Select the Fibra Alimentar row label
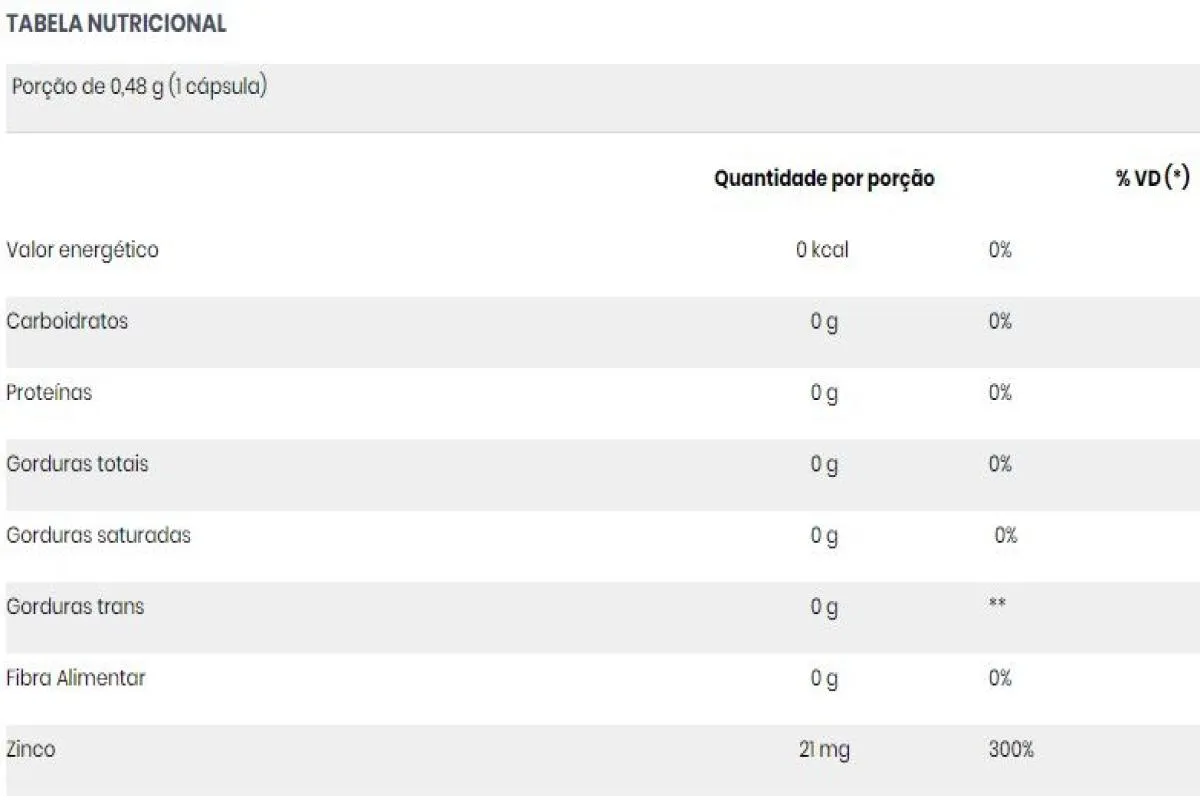The height and width of the screenshot is (800, 1200). click(76, 678)
